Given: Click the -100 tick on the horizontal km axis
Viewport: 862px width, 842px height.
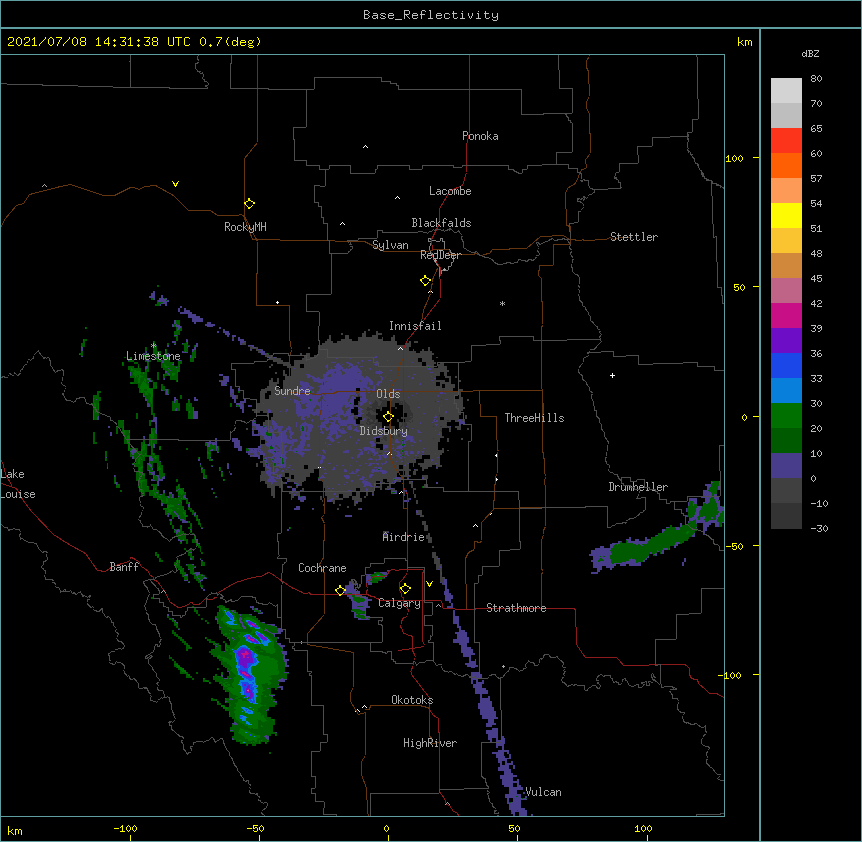Looking at the screenshot, I should [125, 828].
